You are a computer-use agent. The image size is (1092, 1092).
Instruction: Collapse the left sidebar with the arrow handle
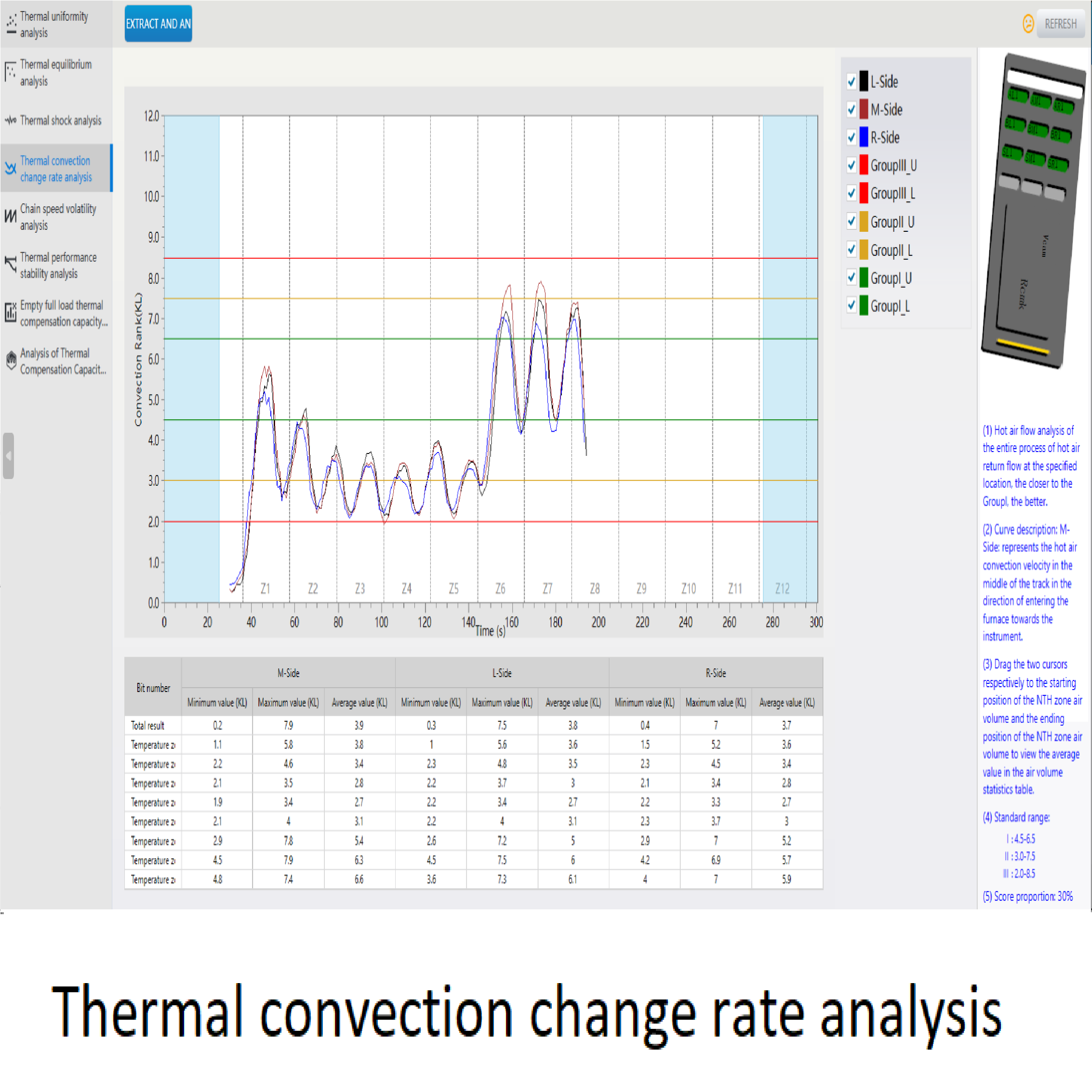coord(8,455)
